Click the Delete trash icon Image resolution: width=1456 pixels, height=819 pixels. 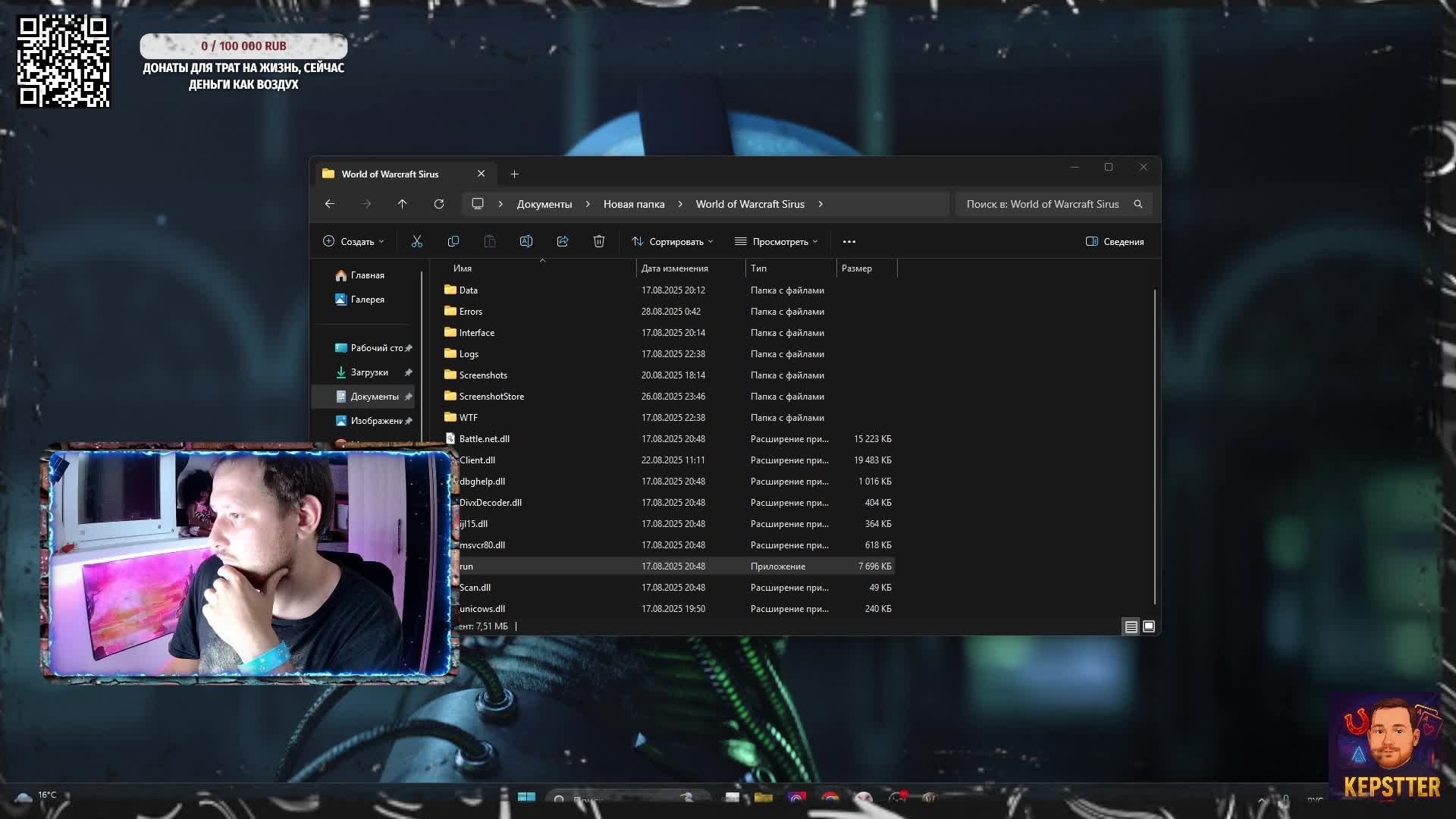click(599, 241)
